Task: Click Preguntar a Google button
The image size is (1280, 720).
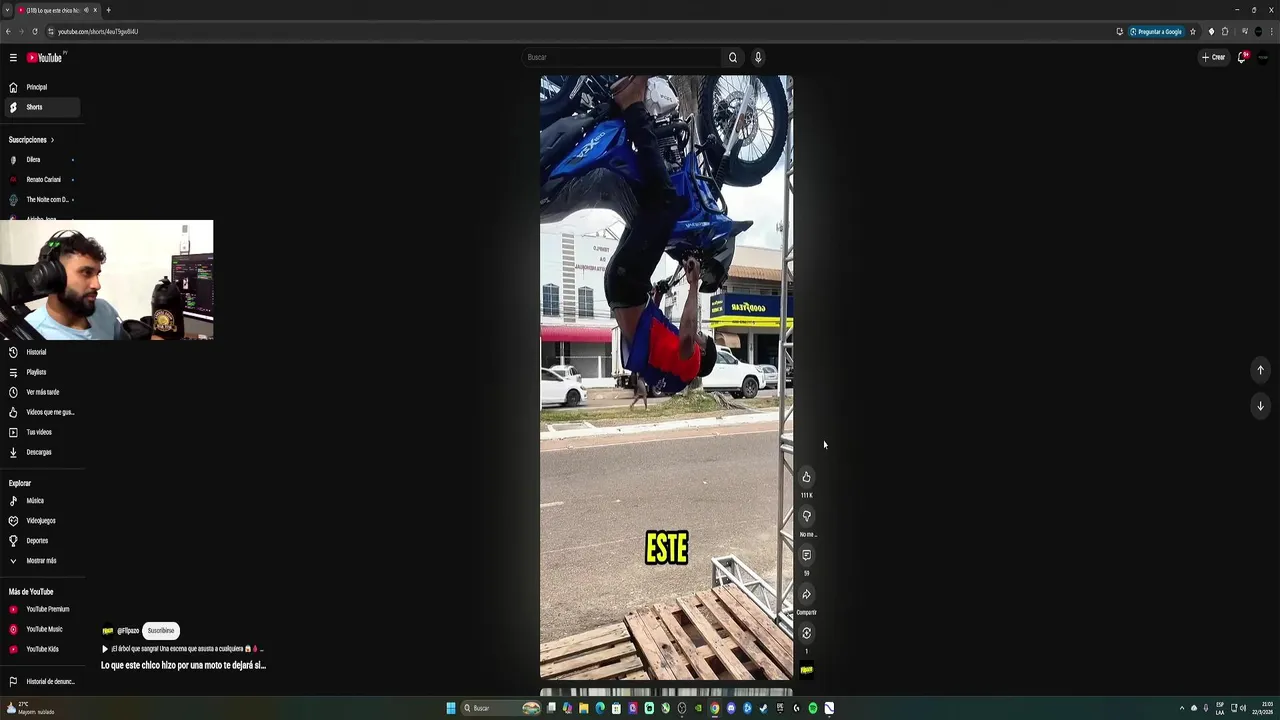Action: [1156, 31]
